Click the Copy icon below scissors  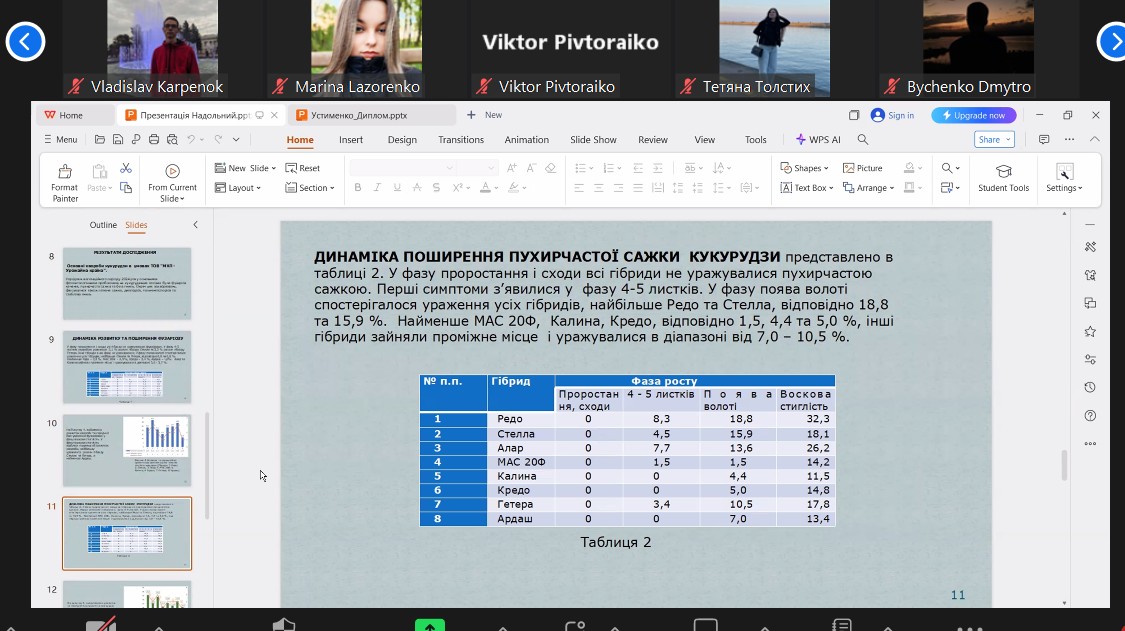tap(126, 187)
